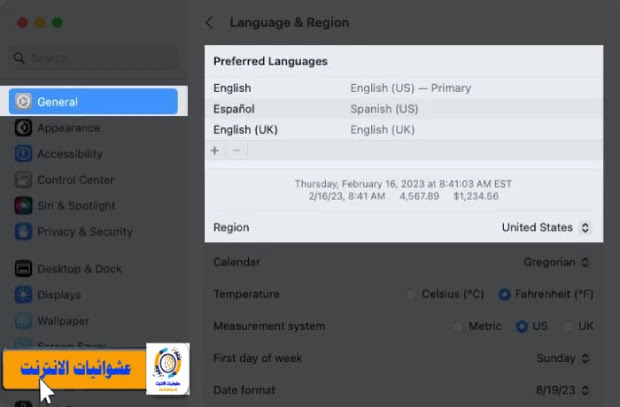Open Appearance settings icon
The width and height of the screenshot is (620, 407).
pyautogui.click(x=23, y=128)
